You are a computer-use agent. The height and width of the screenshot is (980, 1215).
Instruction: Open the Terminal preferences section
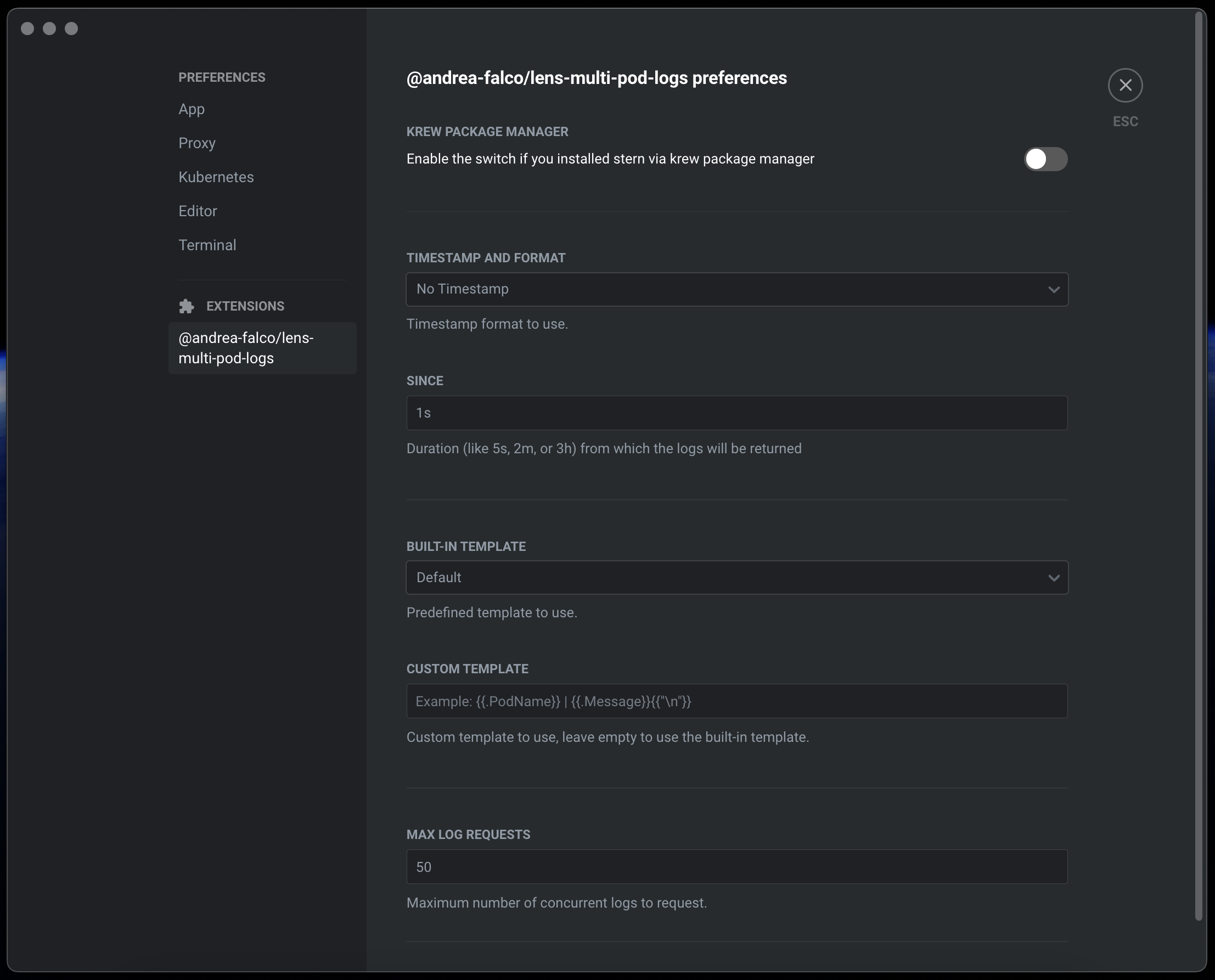[207, 245]
